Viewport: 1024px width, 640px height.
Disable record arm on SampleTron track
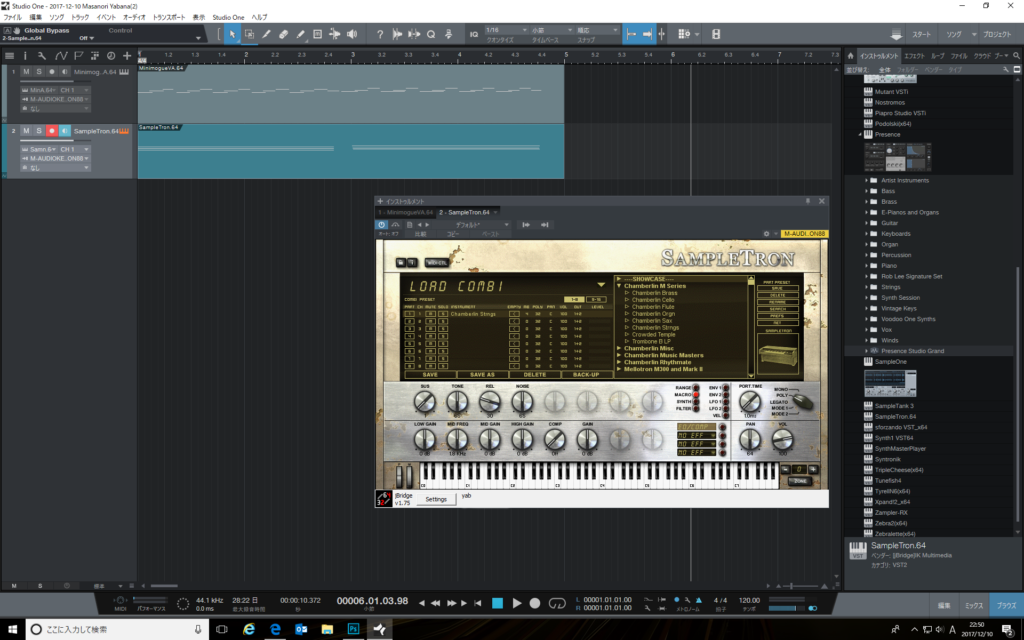(52, 131)
